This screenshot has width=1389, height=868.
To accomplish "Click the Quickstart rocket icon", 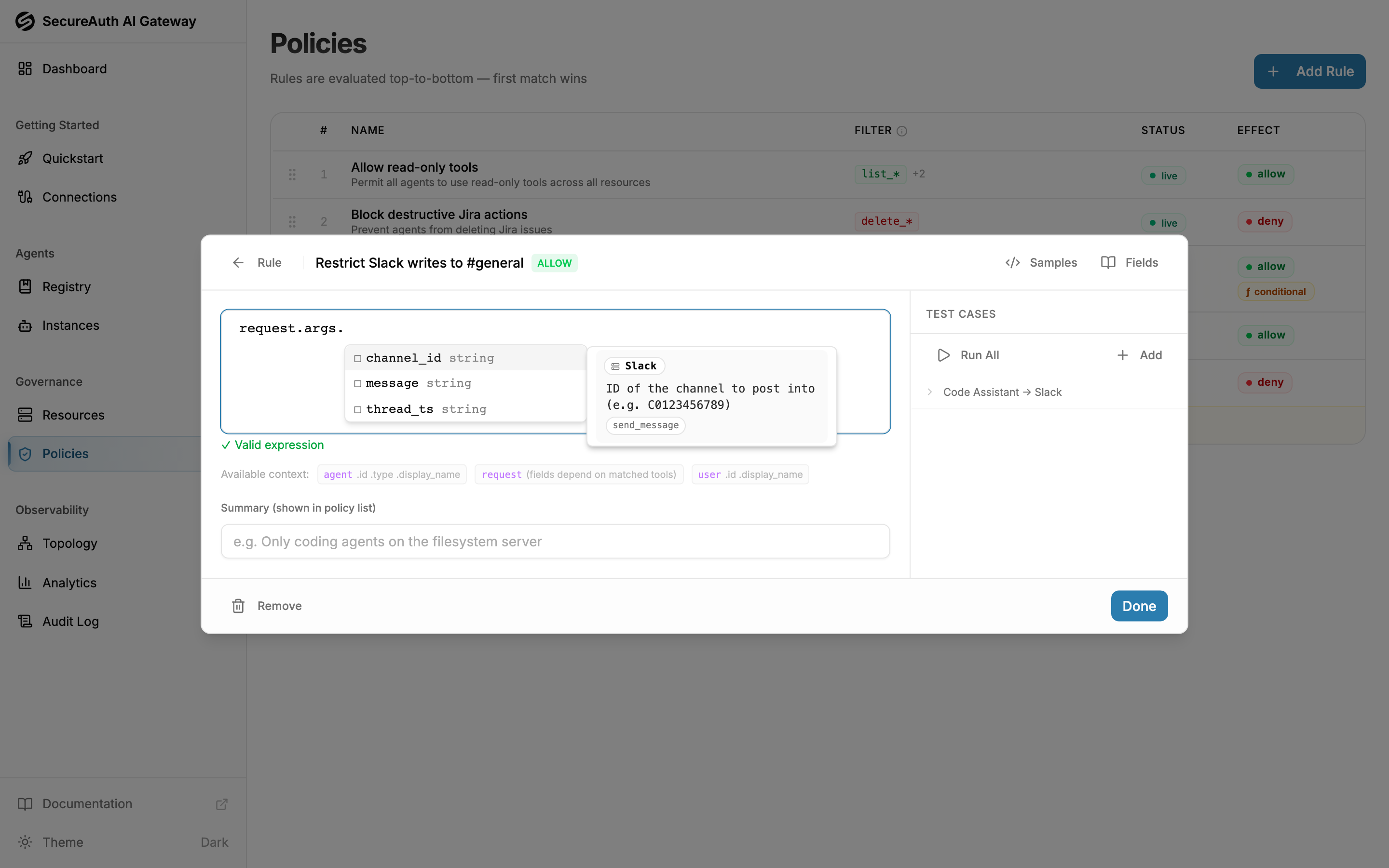I will (x=25, y=159).
